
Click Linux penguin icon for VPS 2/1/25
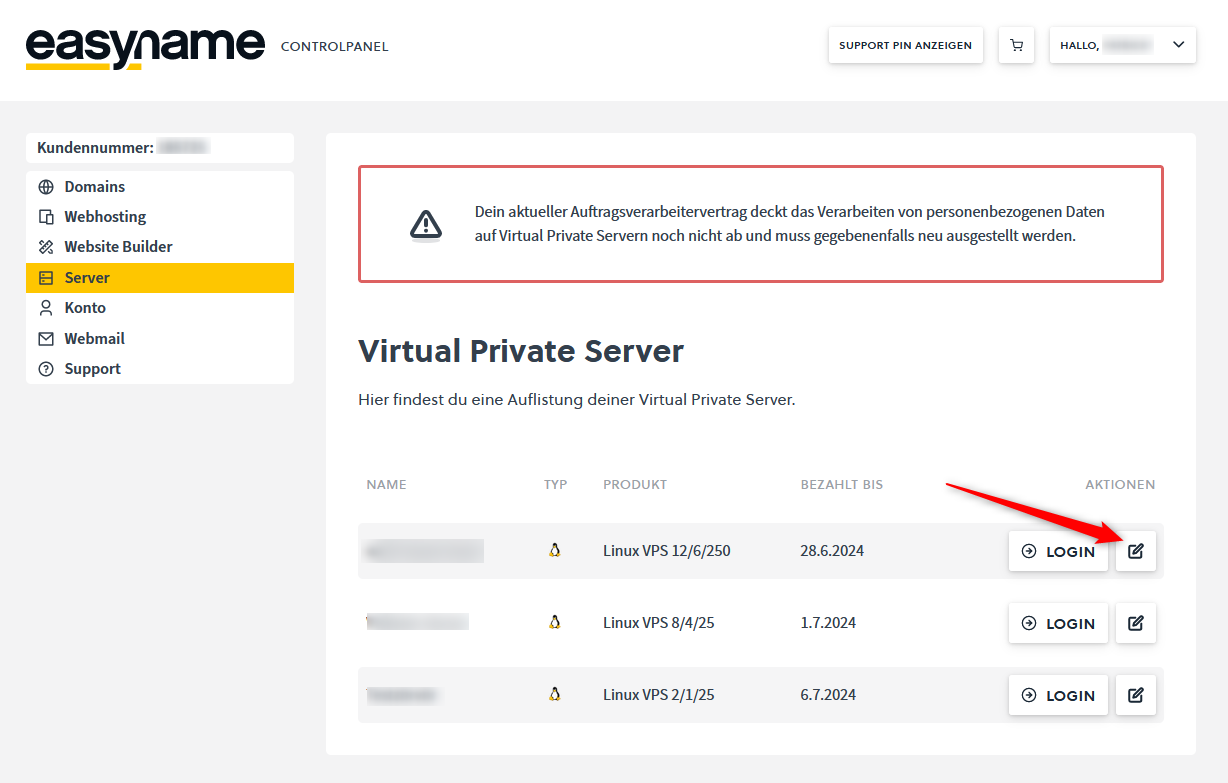[x=554, y=694]
